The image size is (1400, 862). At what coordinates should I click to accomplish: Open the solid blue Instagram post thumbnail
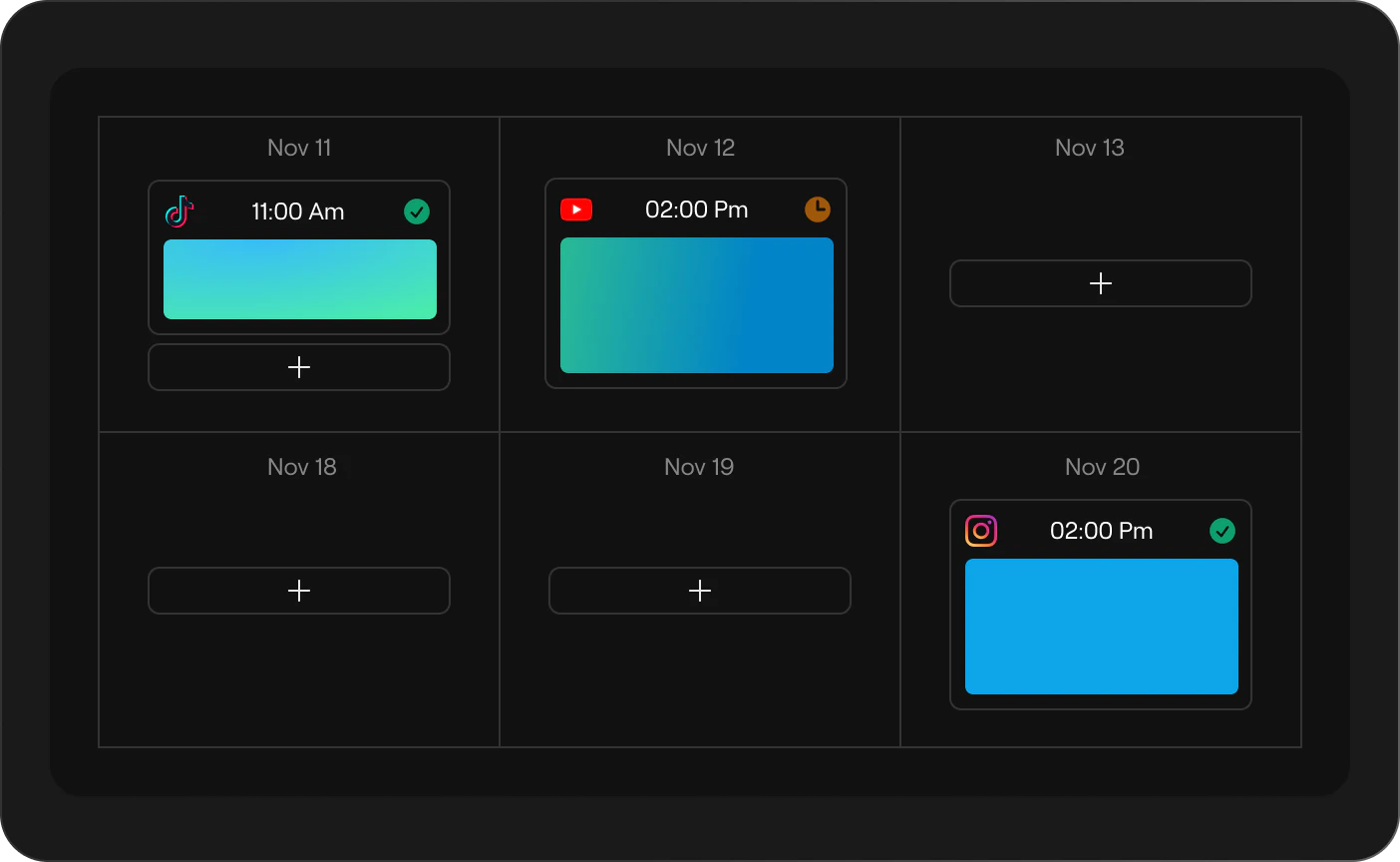point(1102,627)
